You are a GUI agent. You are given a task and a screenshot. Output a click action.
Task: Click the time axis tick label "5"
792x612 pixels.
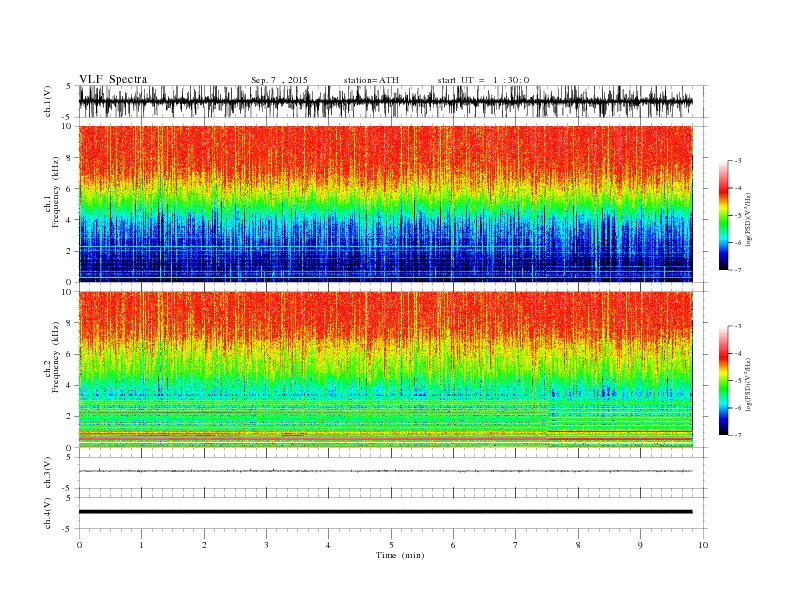coord(391,545)
